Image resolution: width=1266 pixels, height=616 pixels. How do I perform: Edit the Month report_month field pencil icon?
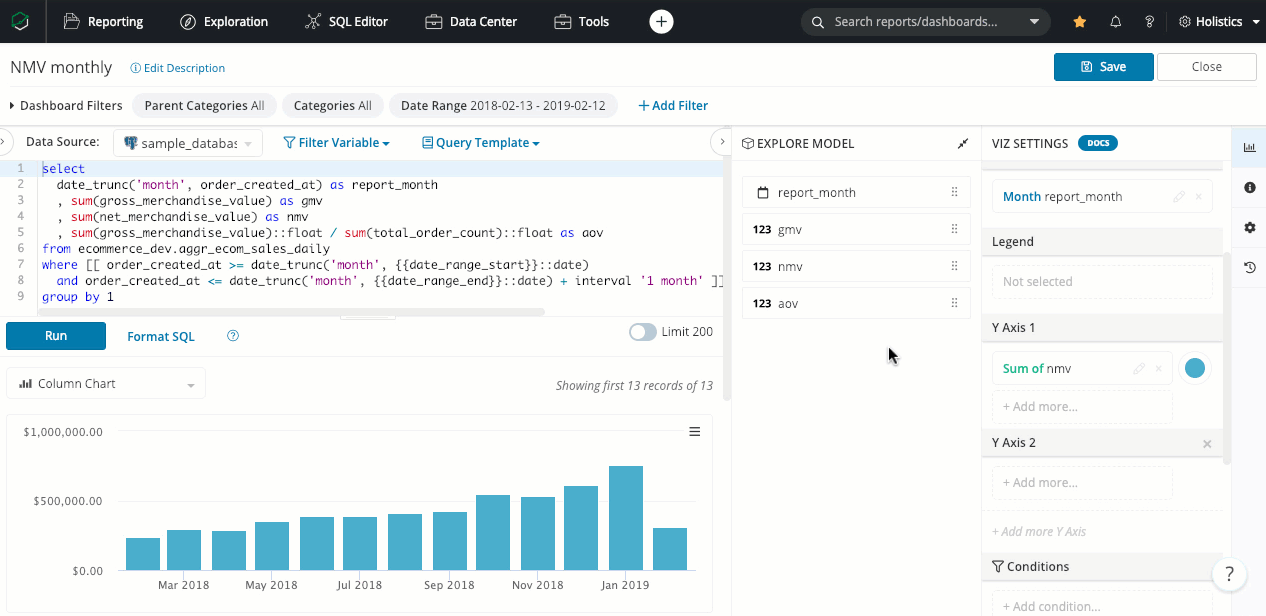click(x=1180, y=197)
